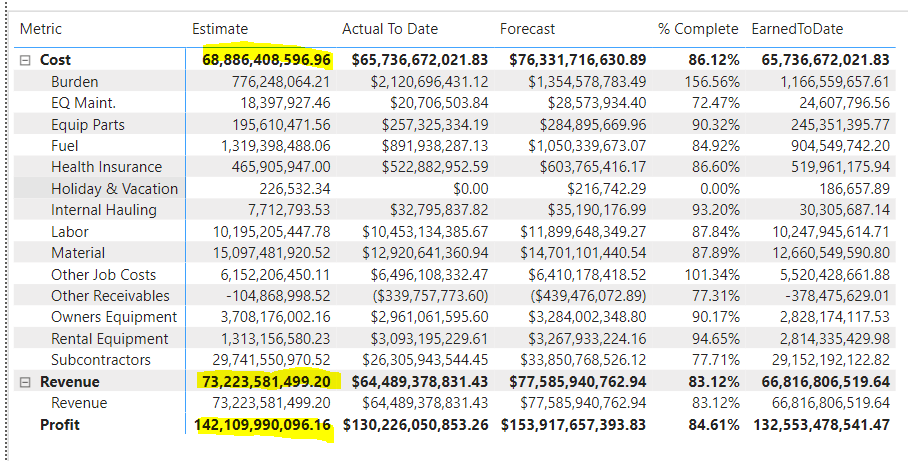Collapse the Cost row group
Screen dimensions: 908x461
click(x=25, y=60)
